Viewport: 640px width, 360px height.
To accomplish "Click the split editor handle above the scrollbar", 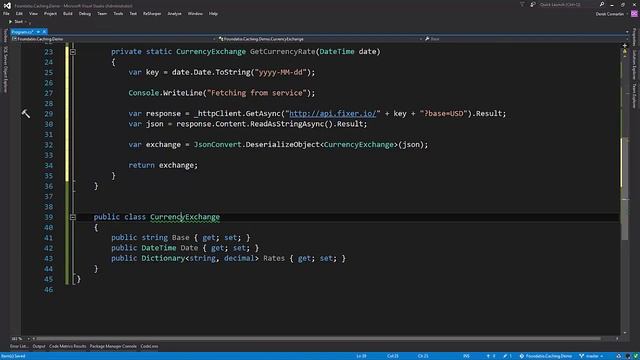I will pyautogui.click(x=625, y=45).
